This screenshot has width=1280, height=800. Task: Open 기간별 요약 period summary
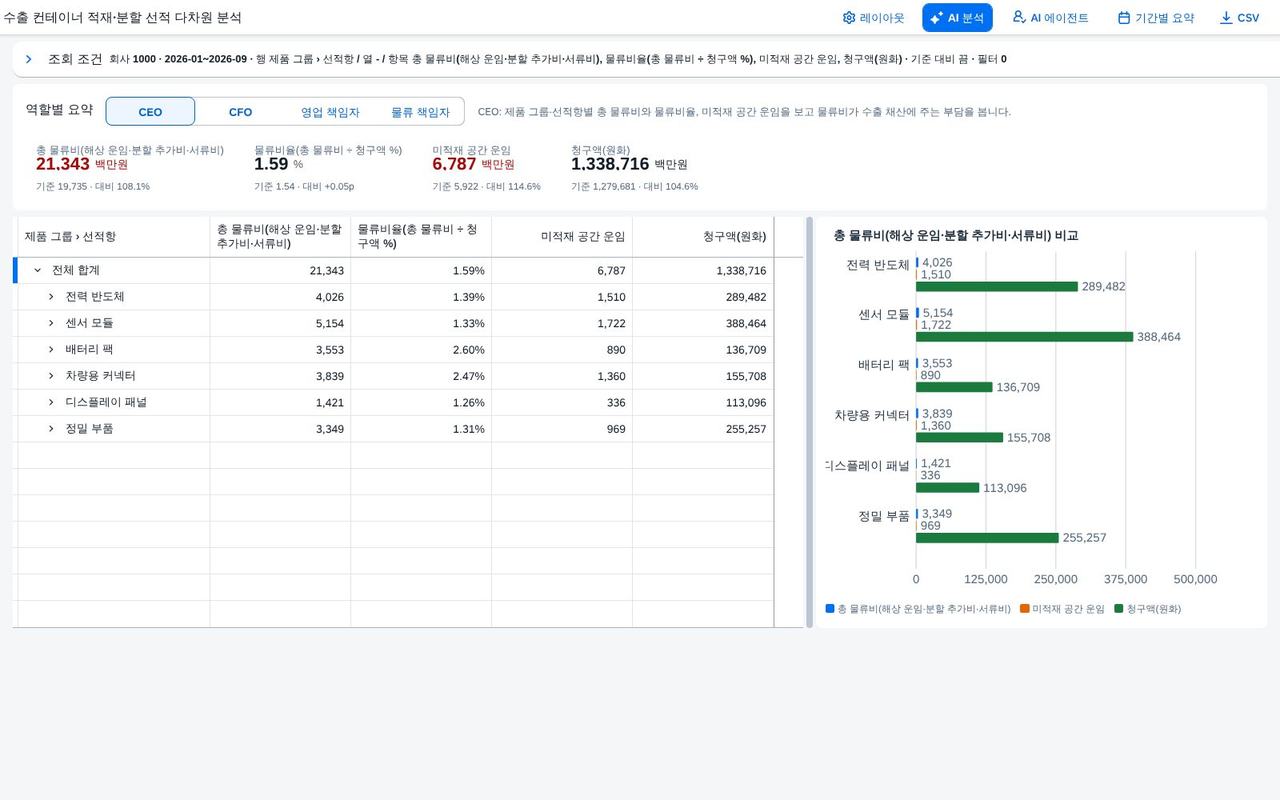click(1156, 18)
